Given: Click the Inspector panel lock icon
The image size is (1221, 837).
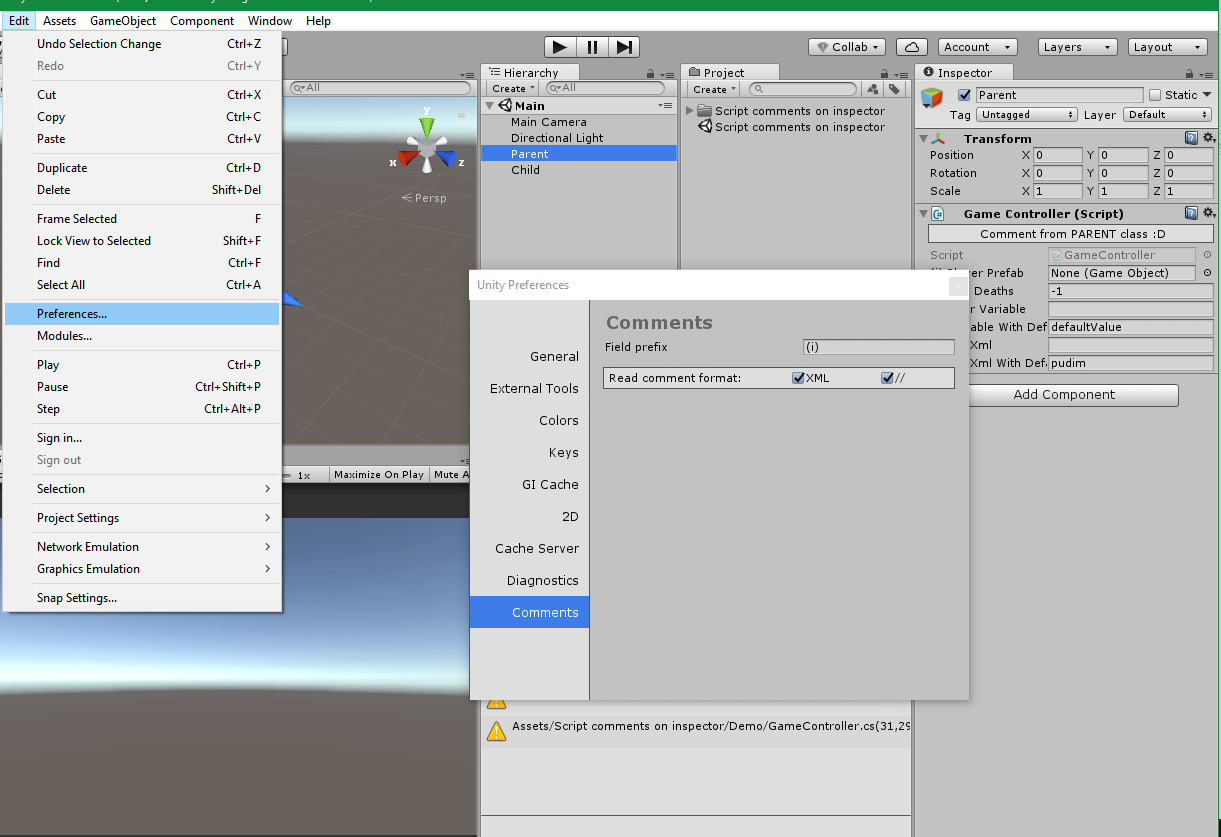Looking at the screenshot, I should (1188, 73).
